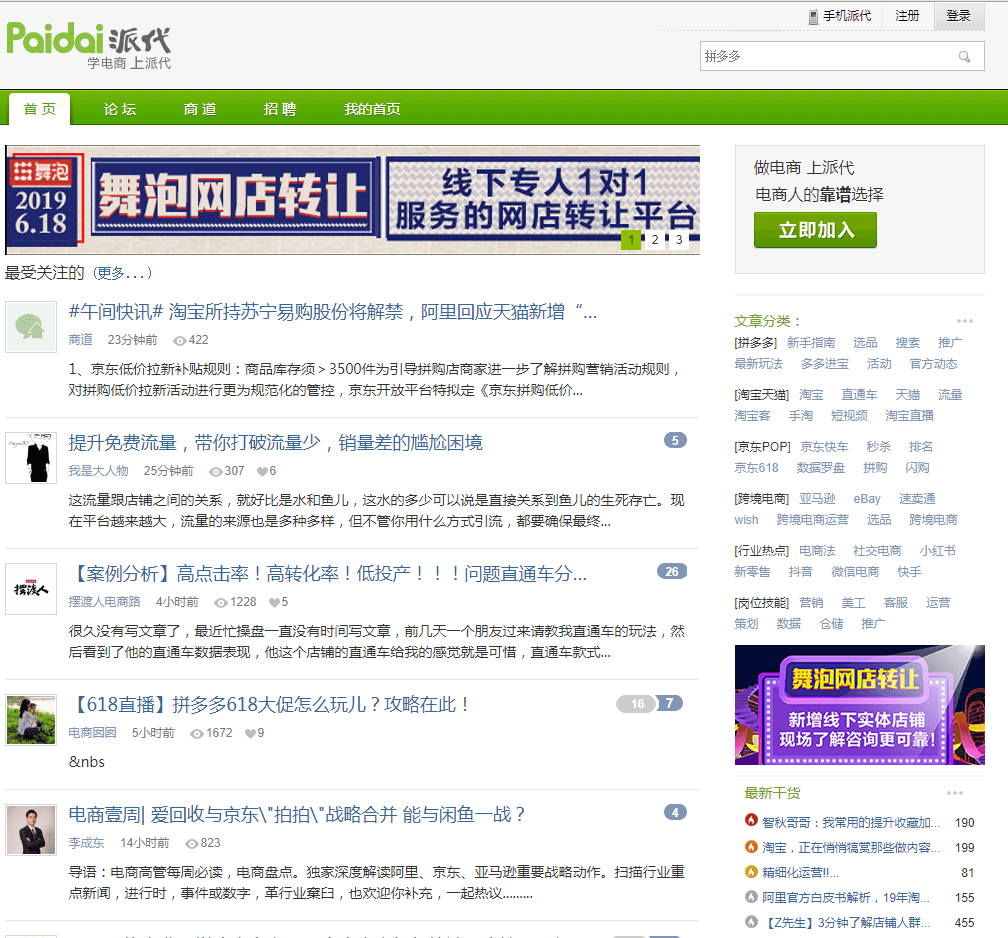Open the avatar of 午间快讯 post

pos(31,327)
